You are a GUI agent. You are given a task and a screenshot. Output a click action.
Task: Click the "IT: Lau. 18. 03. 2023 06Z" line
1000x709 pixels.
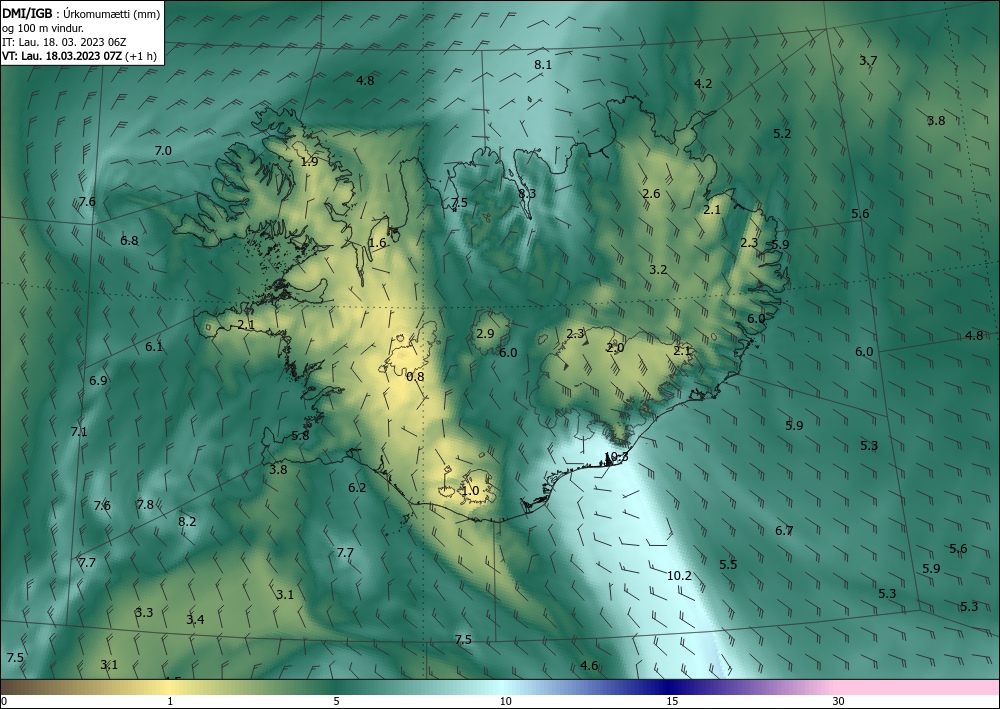pos(64,42)
